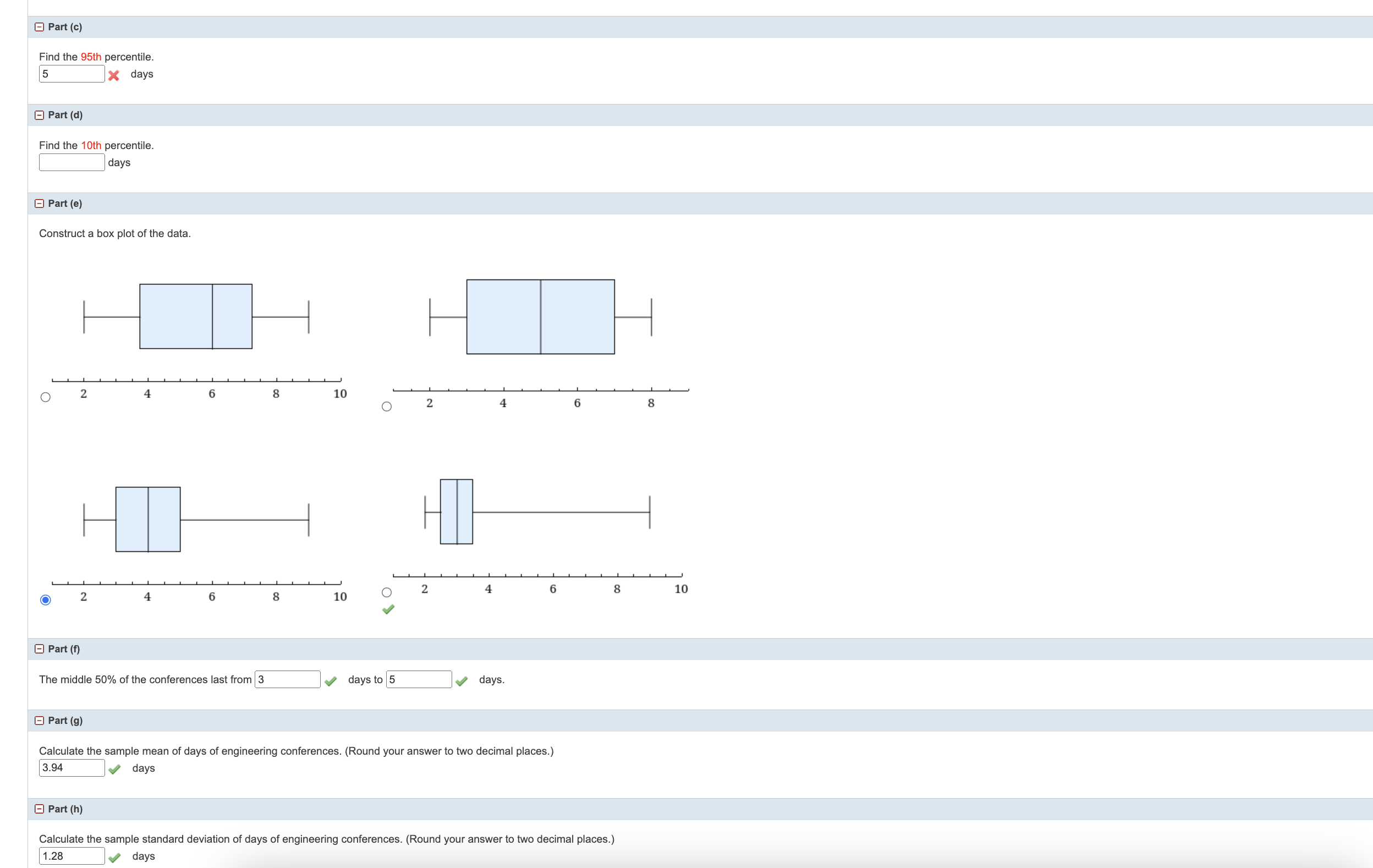Click the 10th percentile answer input field

[72, 162]
